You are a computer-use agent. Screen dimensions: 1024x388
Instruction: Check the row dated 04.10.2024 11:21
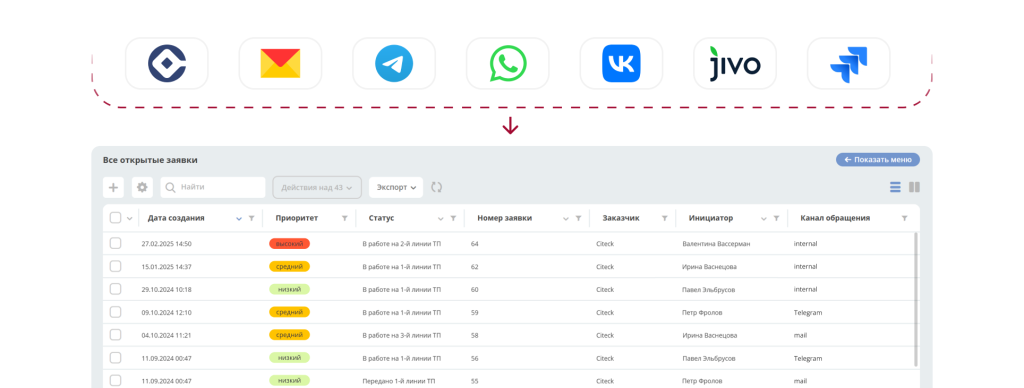point(116,335)
